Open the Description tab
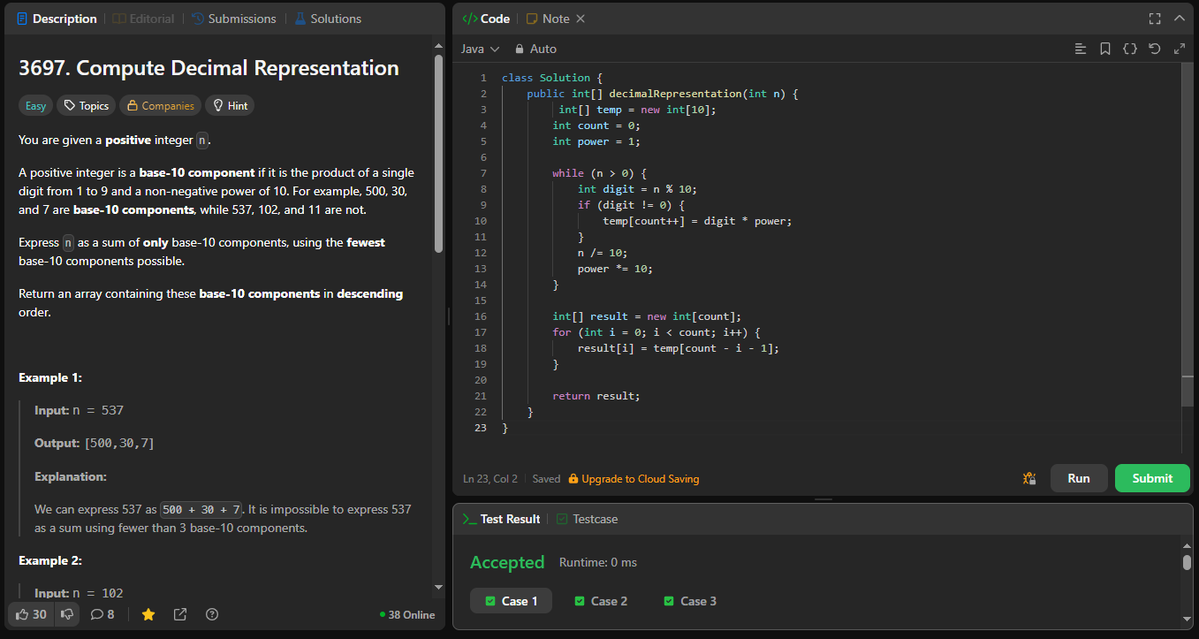Viewport: 1199px width, 639px height. [x=57, y=18]
